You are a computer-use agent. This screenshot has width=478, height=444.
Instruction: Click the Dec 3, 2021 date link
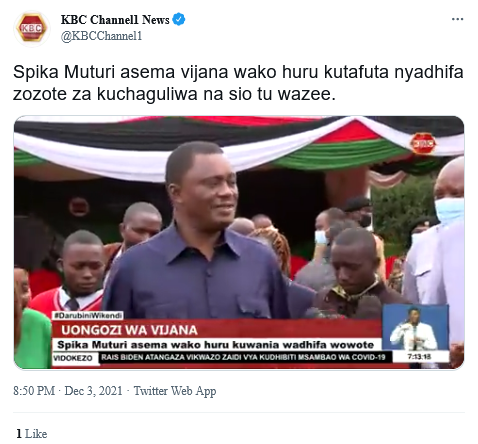point(93,391)
